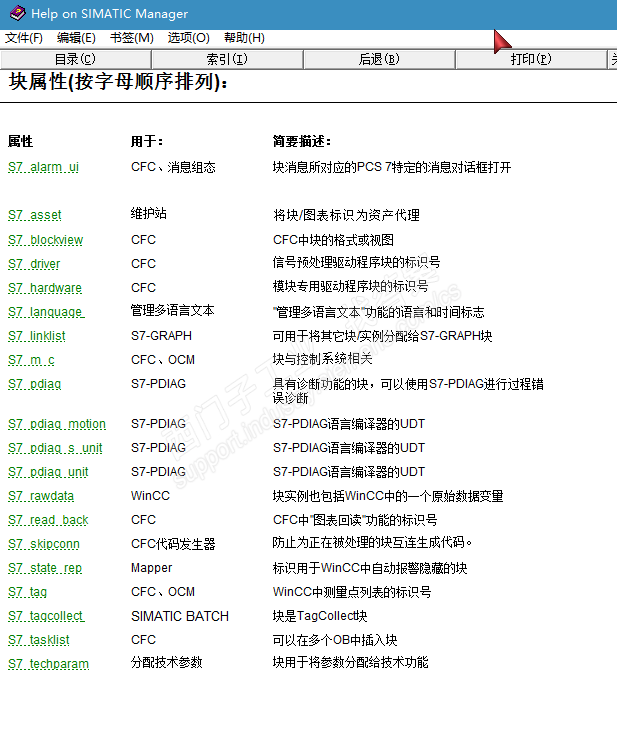Click the description 标识用于WinCC中自动报警隐藏的块
617x740 pixels.
pos(370,568)
